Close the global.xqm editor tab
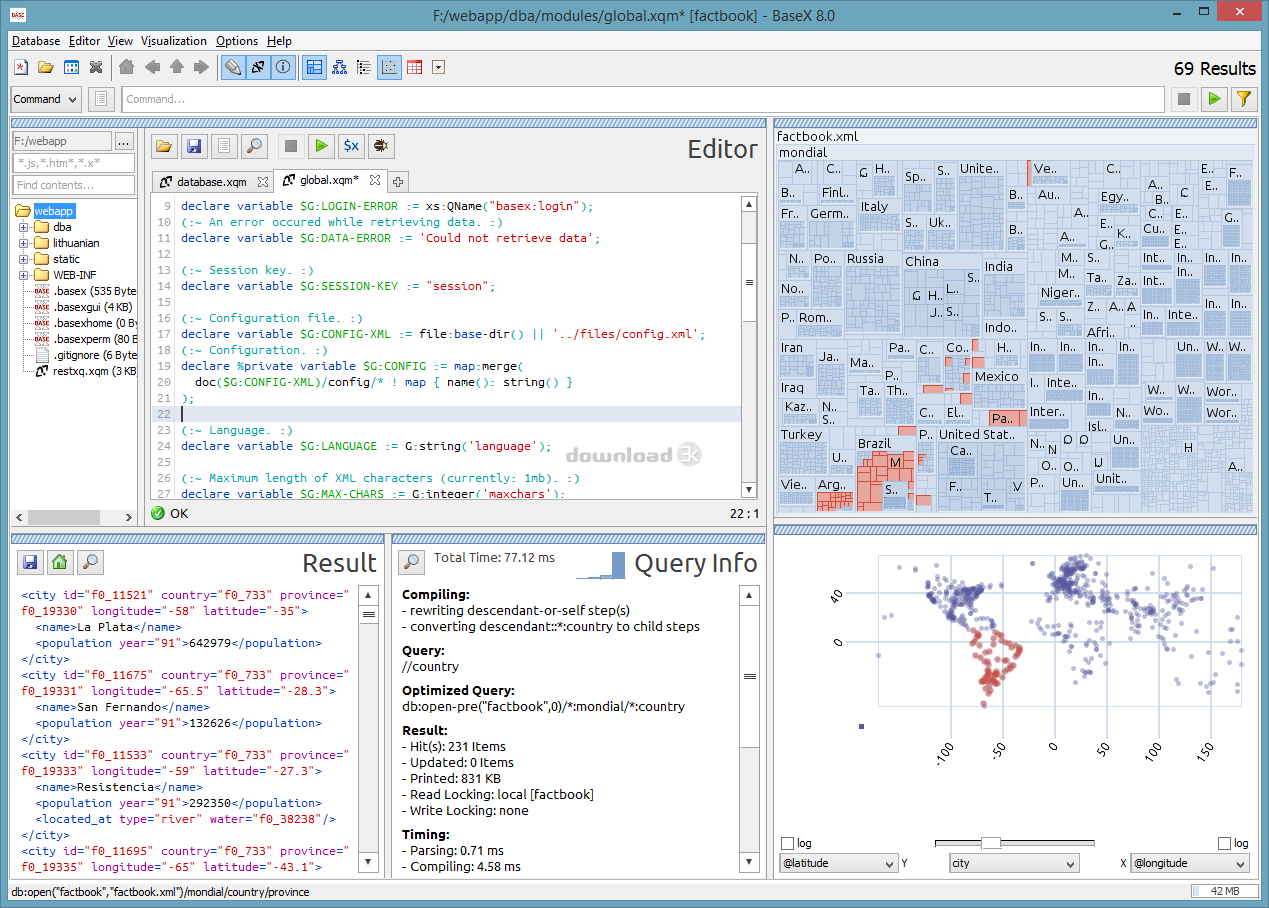The width and height of the screenshot is (1269, 908). [374, 181]
